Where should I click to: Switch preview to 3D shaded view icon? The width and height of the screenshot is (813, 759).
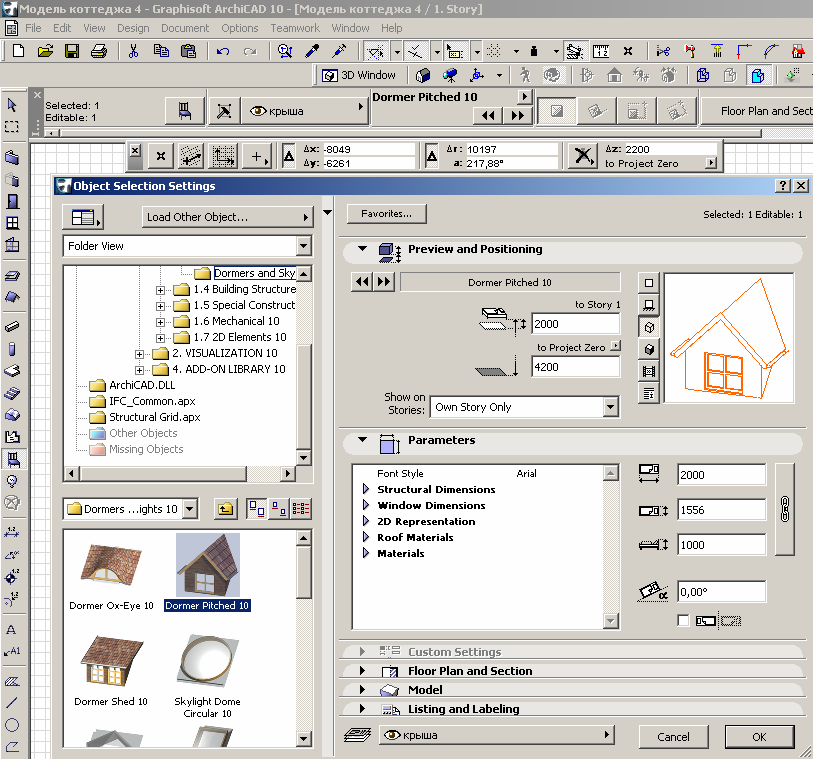coord(649,349)
